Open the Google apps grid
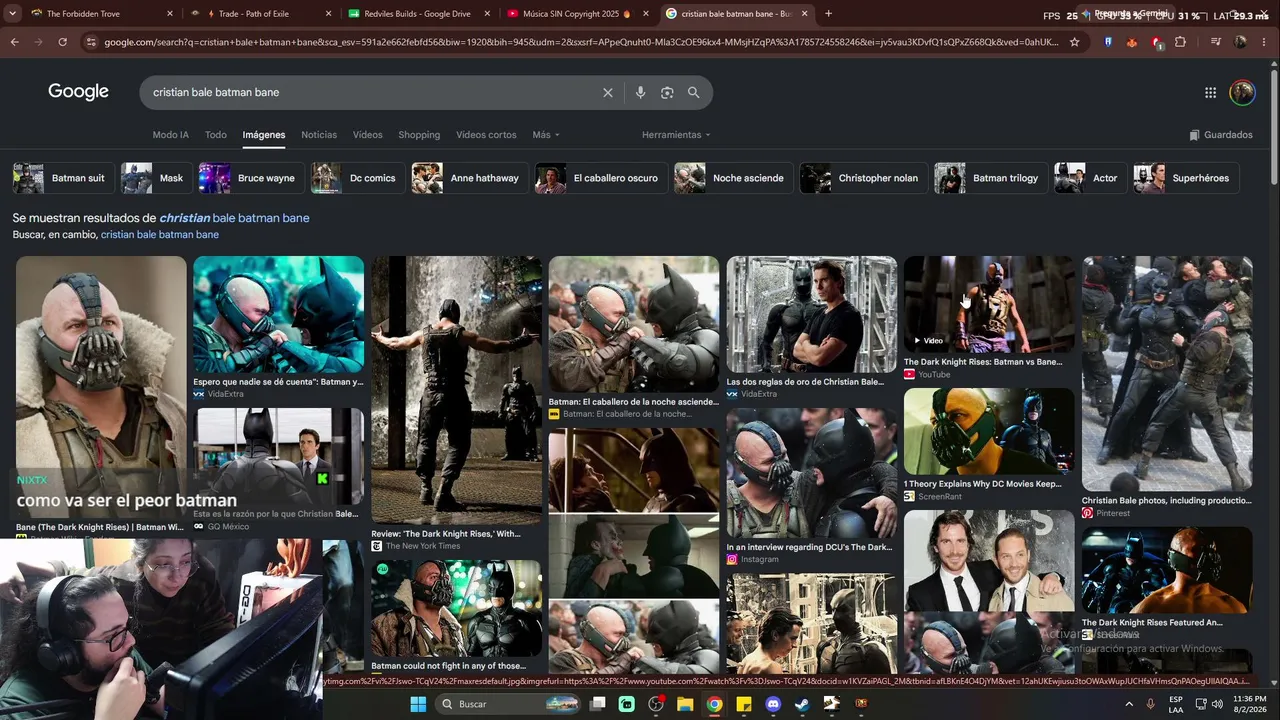 tap(1210, 93)
